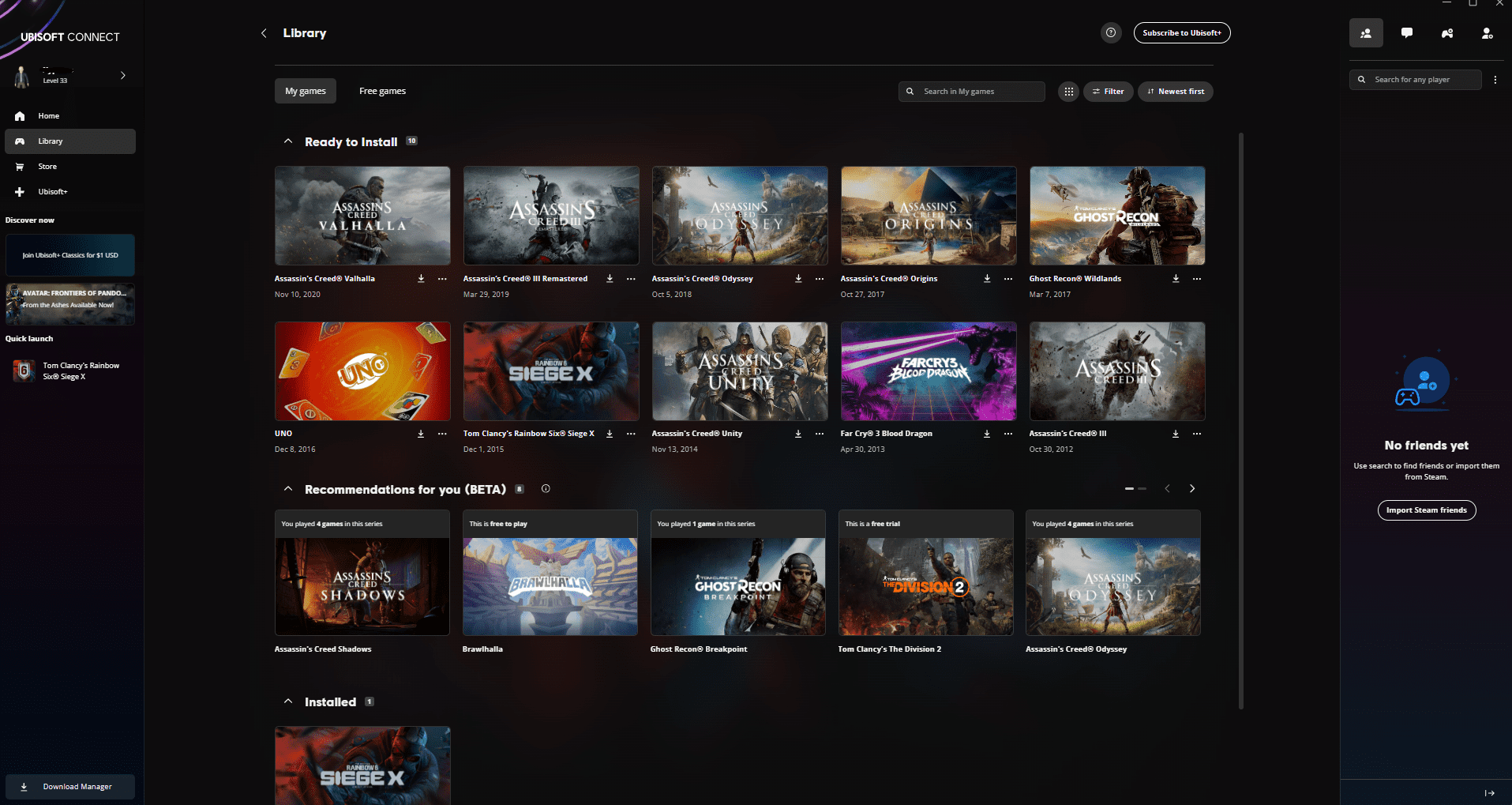Open more options for UNO
This screenshot has width=1512, height=805.
coord(441,434)
